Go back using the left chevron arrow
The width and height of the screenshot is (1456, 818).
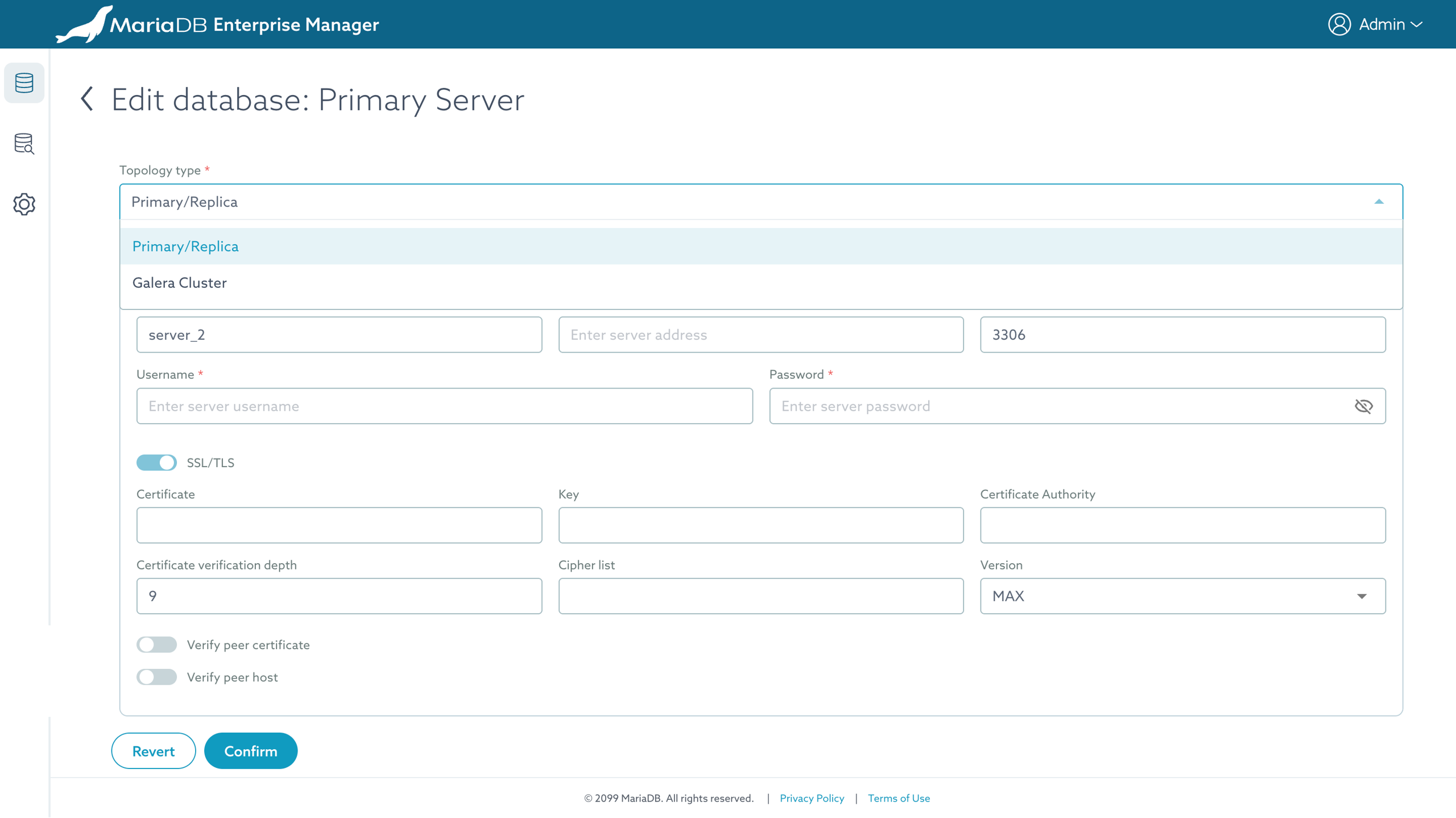pos(87,99)
